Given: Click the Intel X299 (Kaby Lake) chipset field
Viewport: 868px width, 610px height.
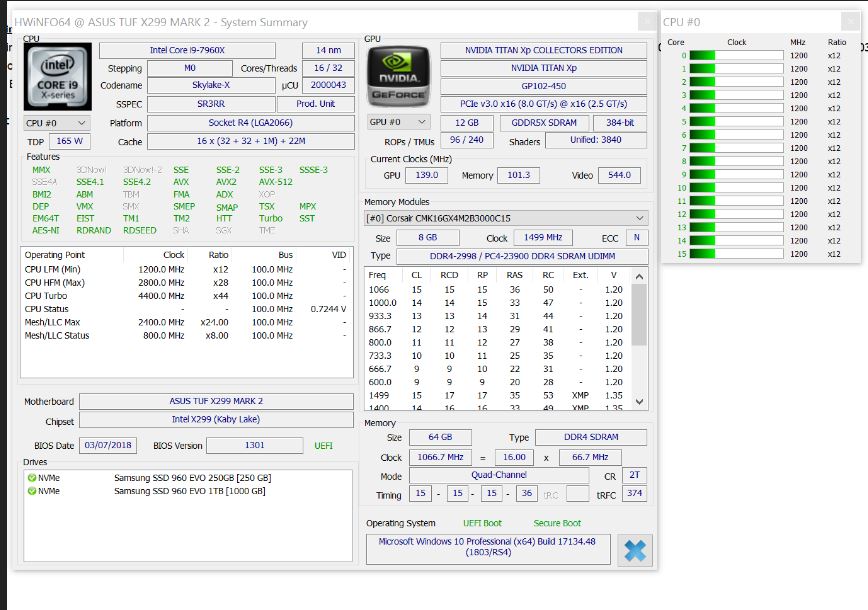Looking at the screenshot, I should point(216,420).
